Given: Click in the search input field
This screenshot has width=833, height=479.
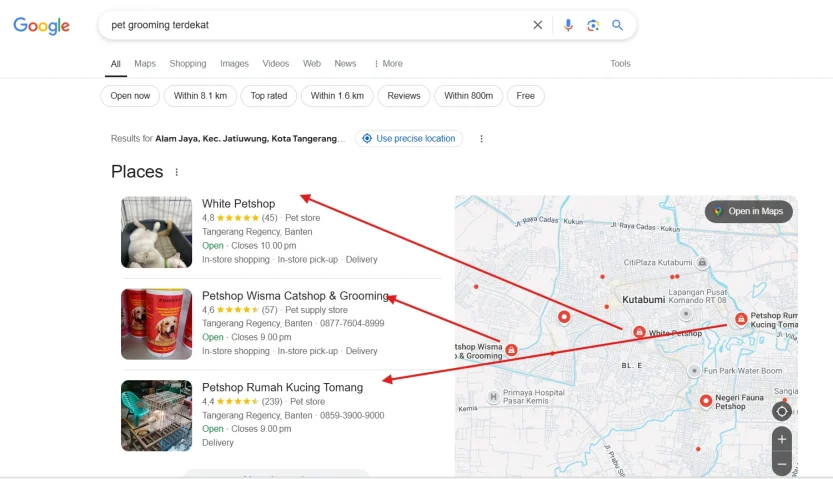Looking at the screenshot, I should (319, 25).
